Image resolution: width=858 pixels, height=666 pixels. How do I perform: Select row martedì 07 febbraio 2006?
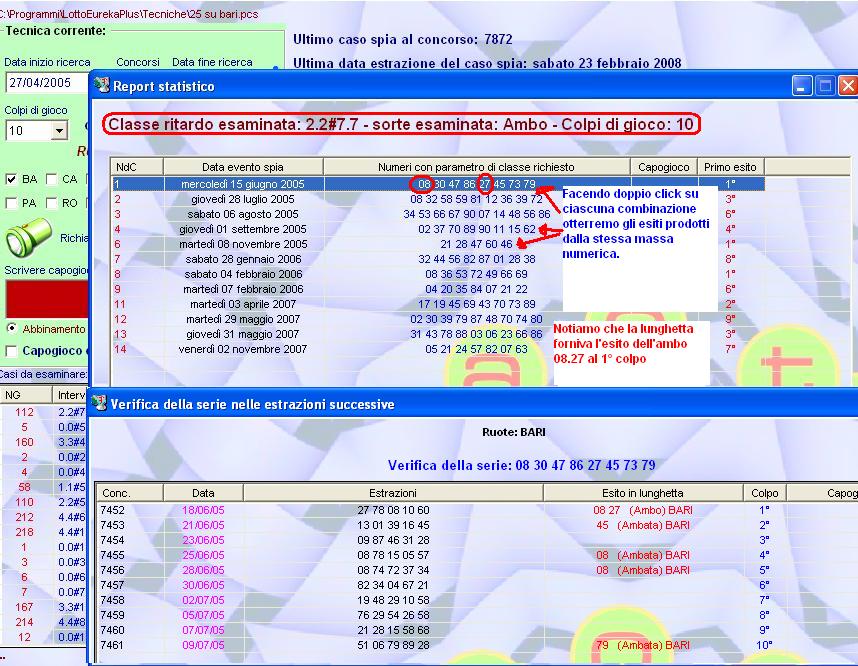[x=438, y=289]
